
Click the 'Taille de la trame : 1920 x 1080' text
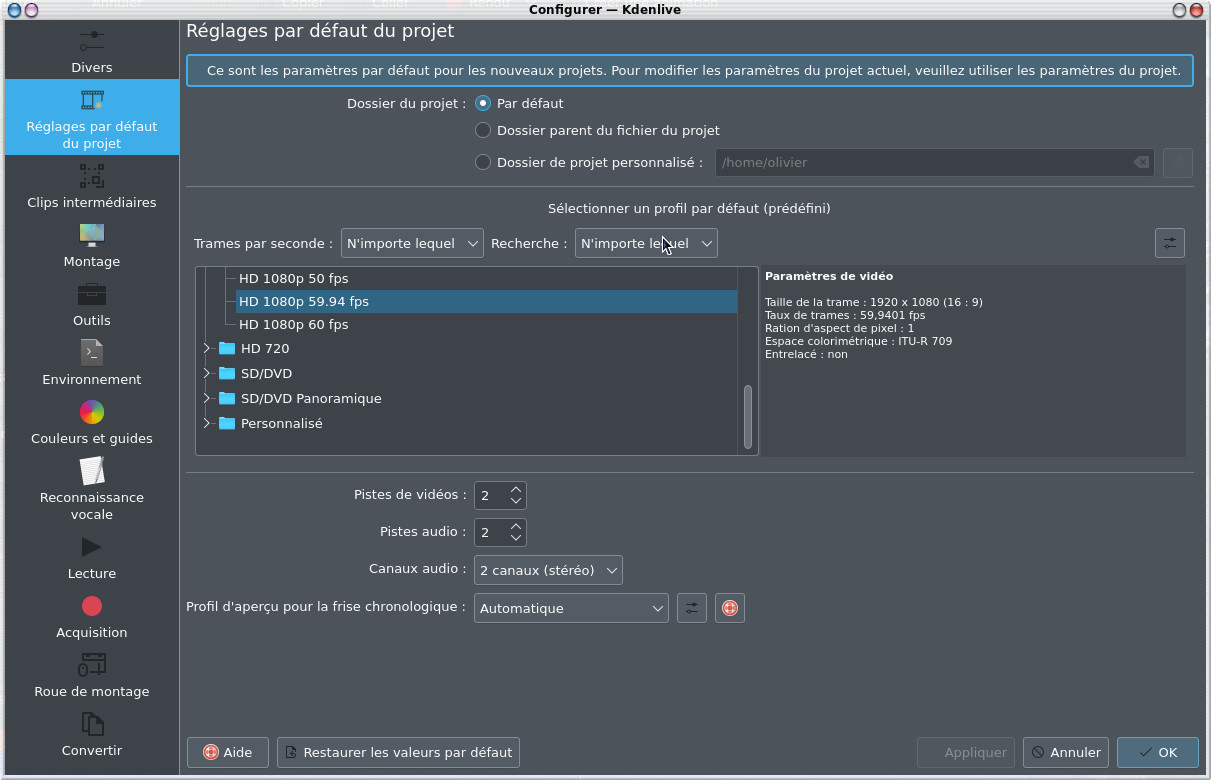coord(874,302)
